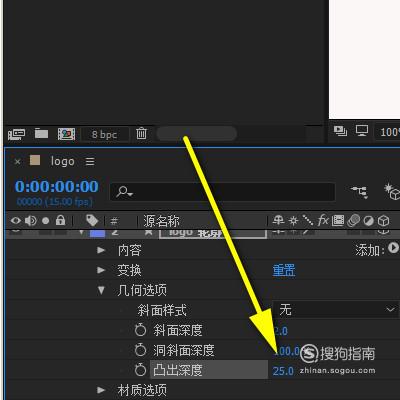Toggle Draft 3D icon

coord(392,192)
